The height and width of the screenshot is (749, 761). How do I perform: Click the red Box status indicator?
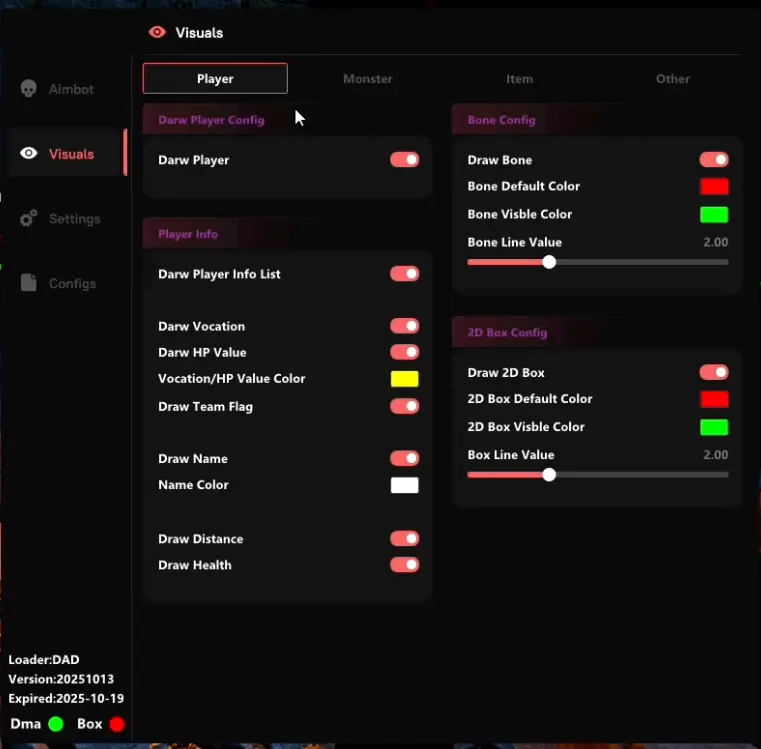coord(117,724)
